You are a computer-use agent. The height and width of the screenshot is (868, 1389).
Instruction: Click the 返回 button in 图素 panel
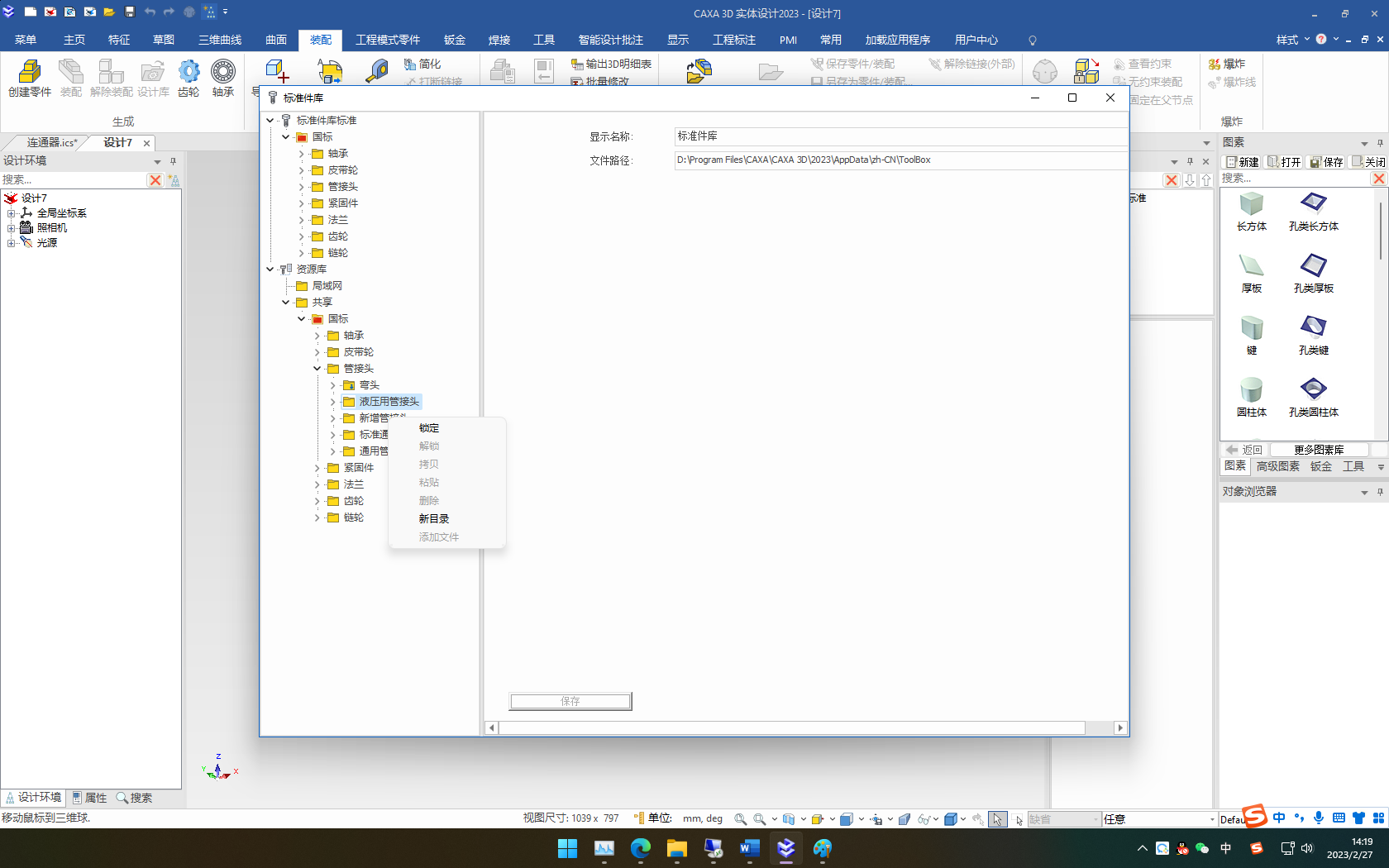[1244, 450]
